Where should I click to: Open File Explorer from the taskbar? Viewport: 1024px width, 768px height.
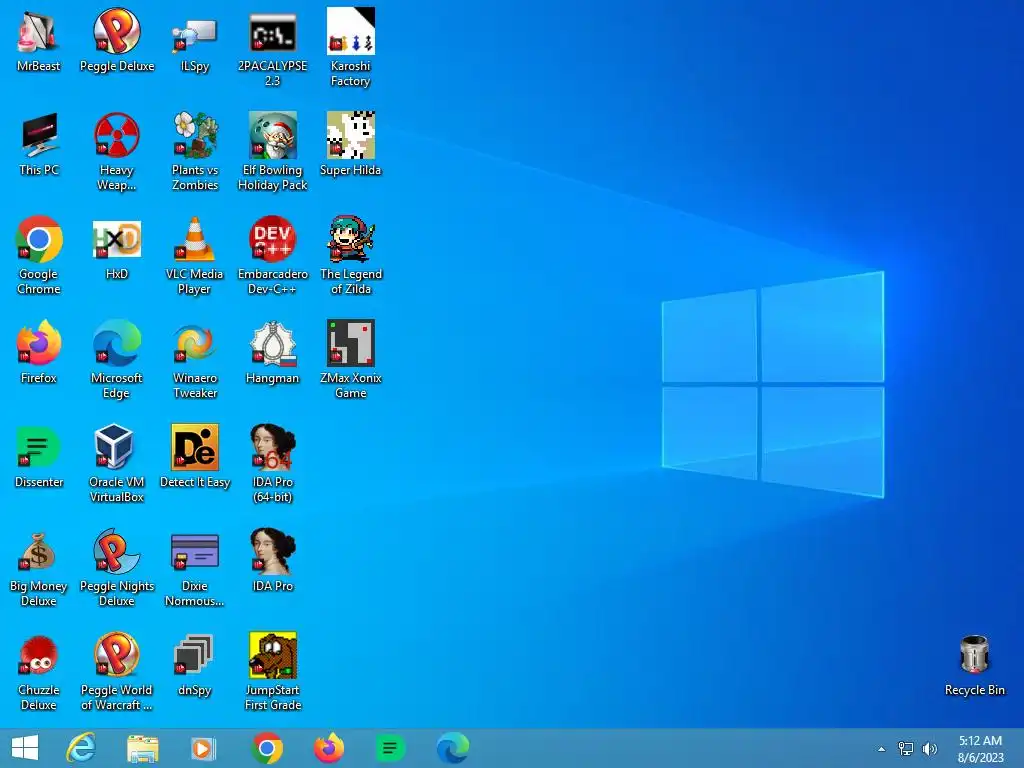pyautogui.click(x=142, y=748)
